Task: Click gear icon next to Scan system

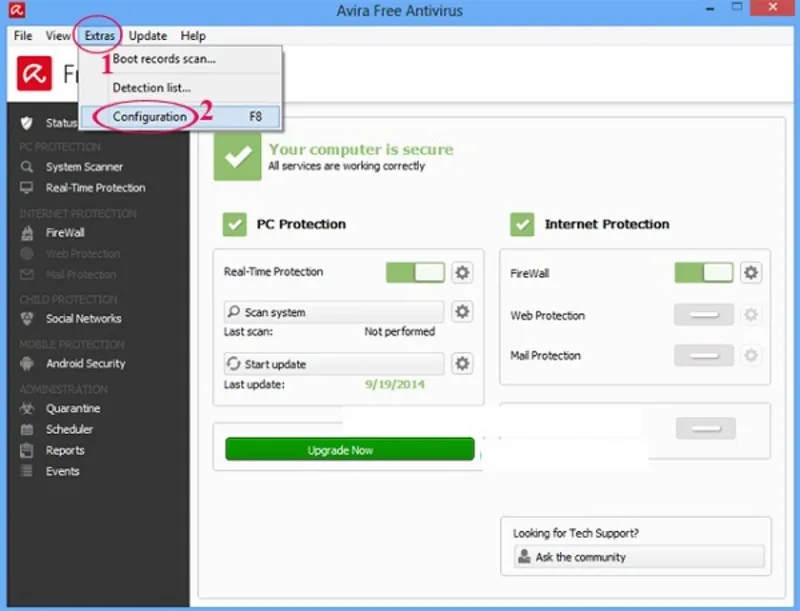Action: [462, 312]
